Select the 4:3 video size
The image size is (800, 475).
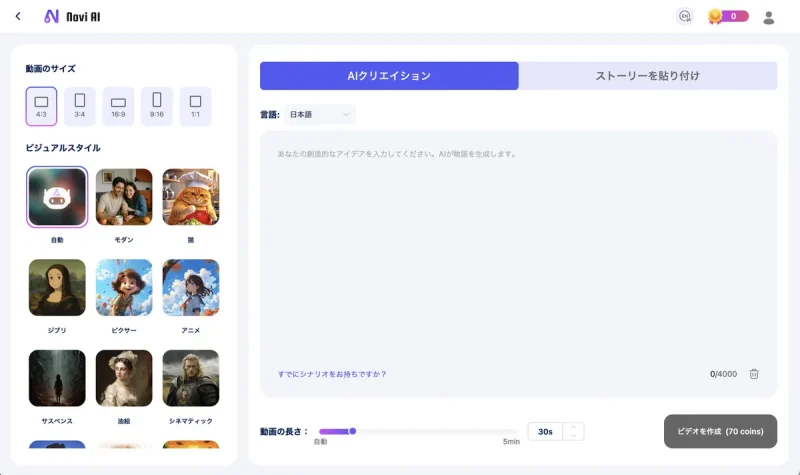41,106
